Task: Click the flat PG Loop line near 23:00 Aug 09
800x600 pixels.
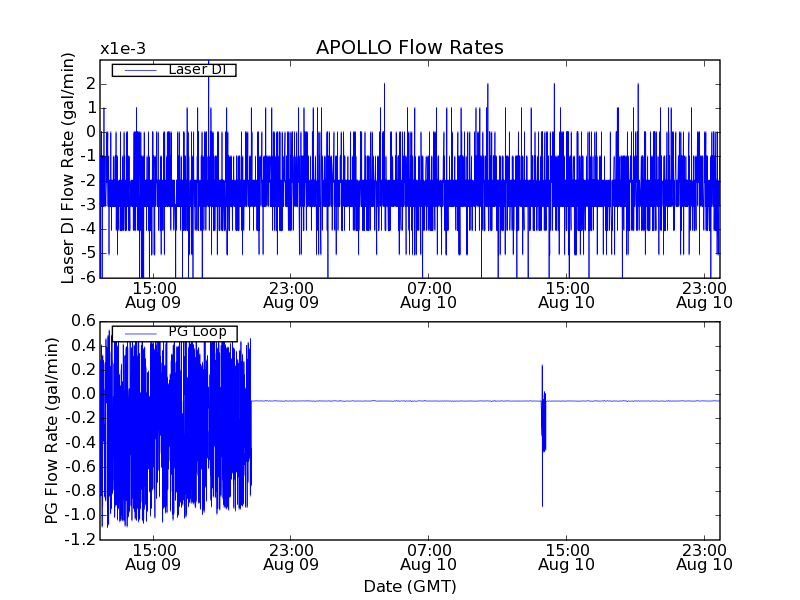Action: [x=290, y=401]
